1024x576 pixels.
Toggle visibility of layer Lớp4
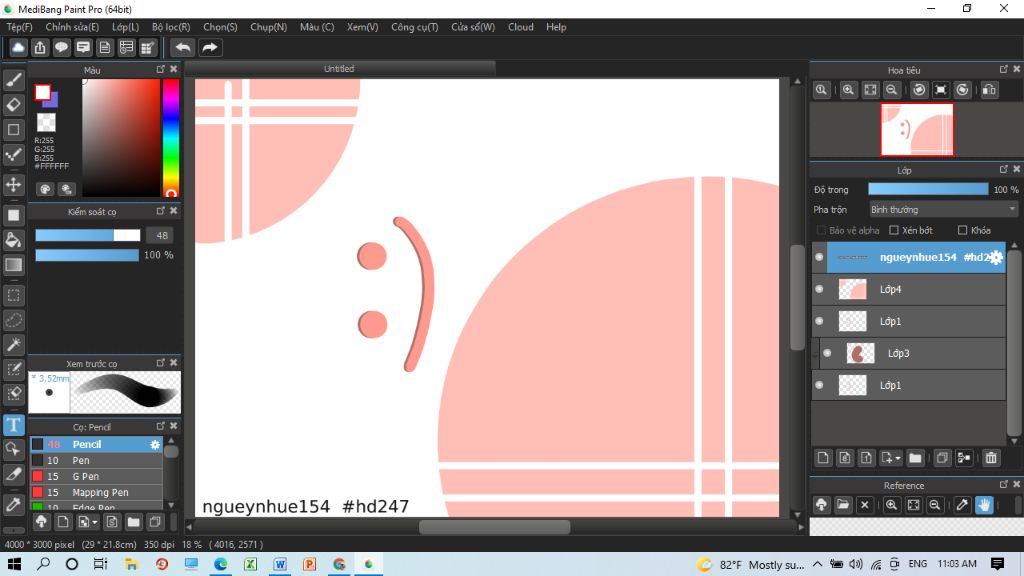(819, 289)
